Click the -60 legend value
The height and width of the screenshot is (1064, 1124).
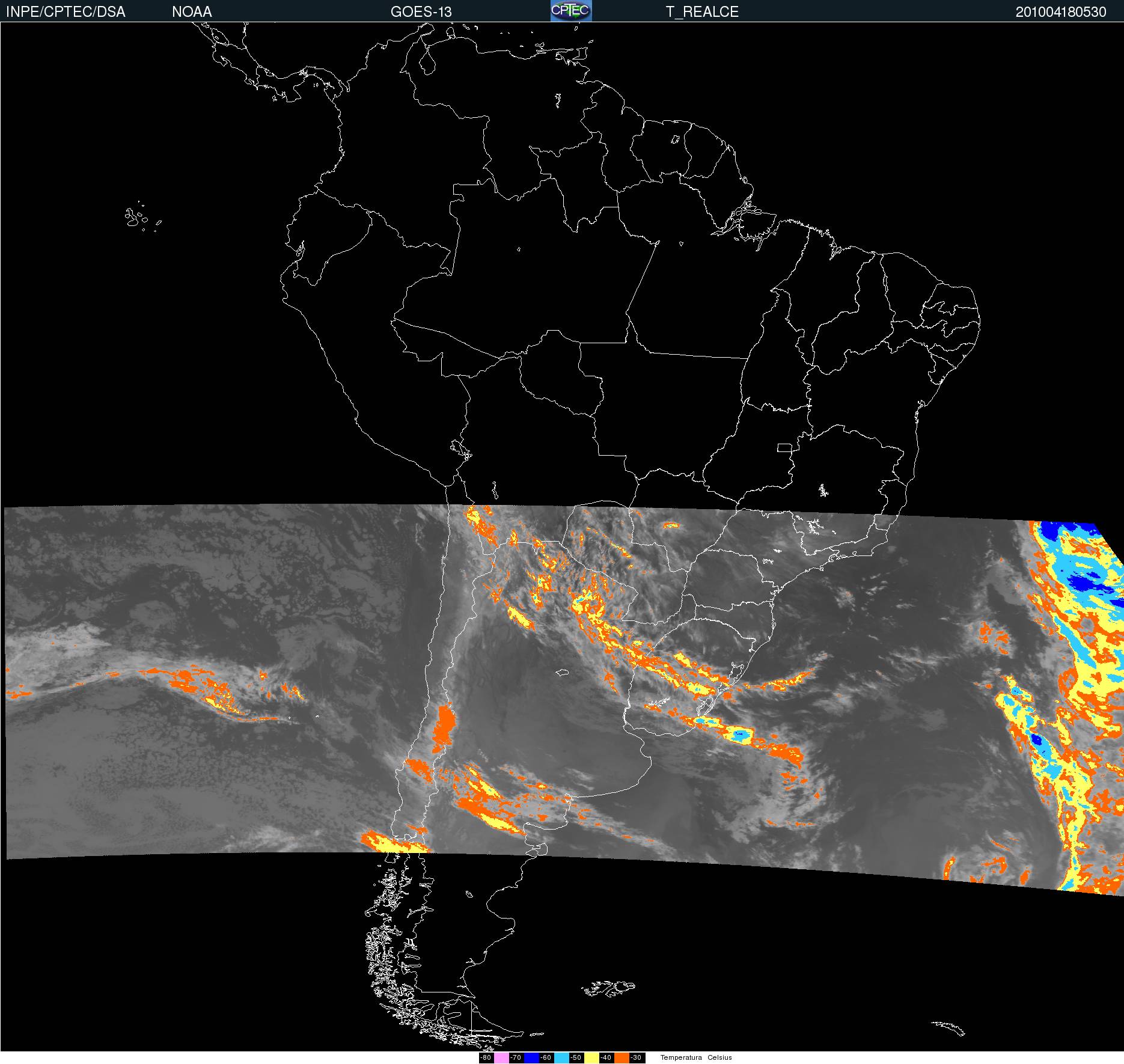point(546,1058)
